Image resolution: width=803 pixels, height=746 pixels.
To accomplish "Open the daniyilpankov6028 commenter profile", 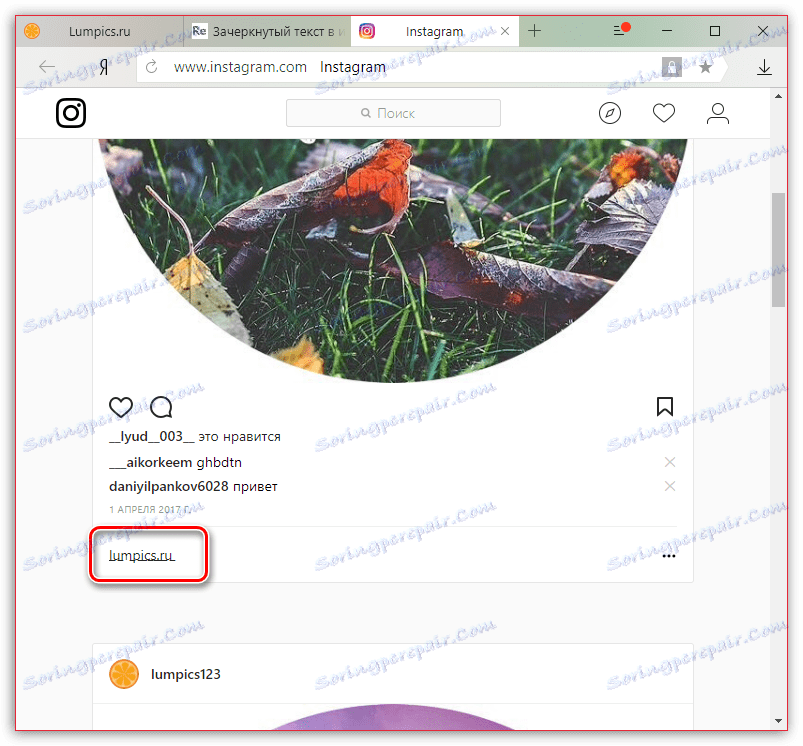I will click(x=168, y=486).
